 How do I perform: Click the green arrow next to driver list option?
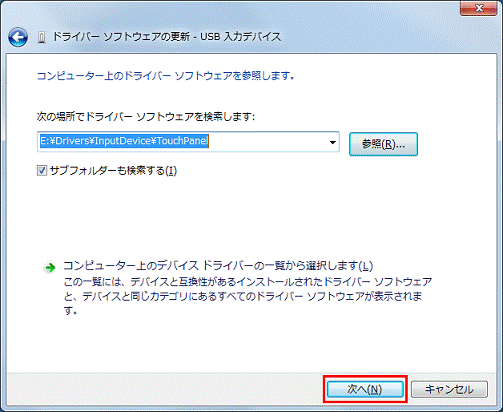[x=50, y=267]
